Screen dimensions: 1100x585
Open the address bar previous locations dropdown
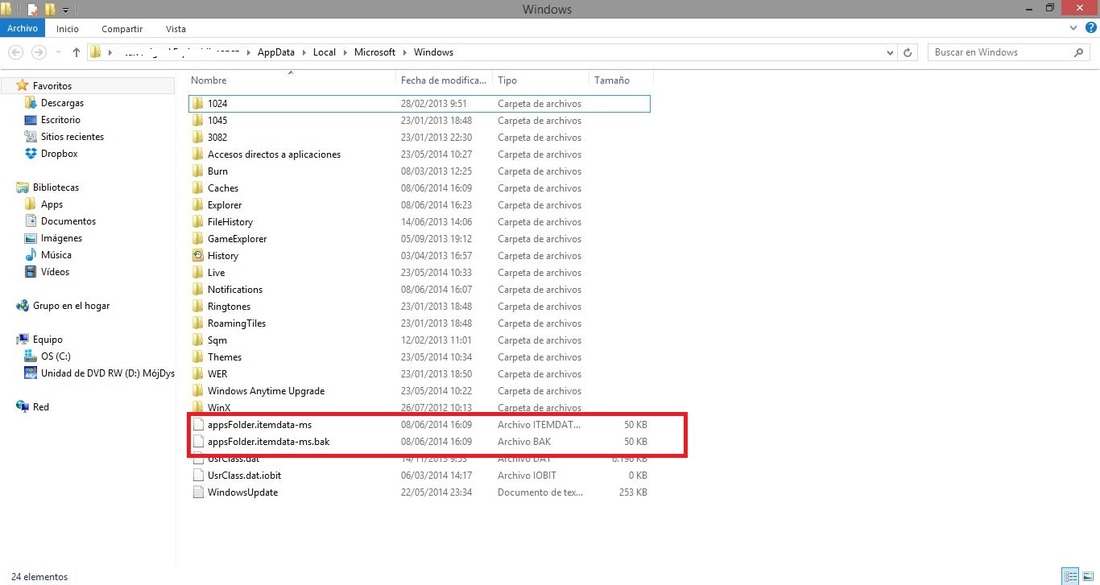(x=890, y=53)
